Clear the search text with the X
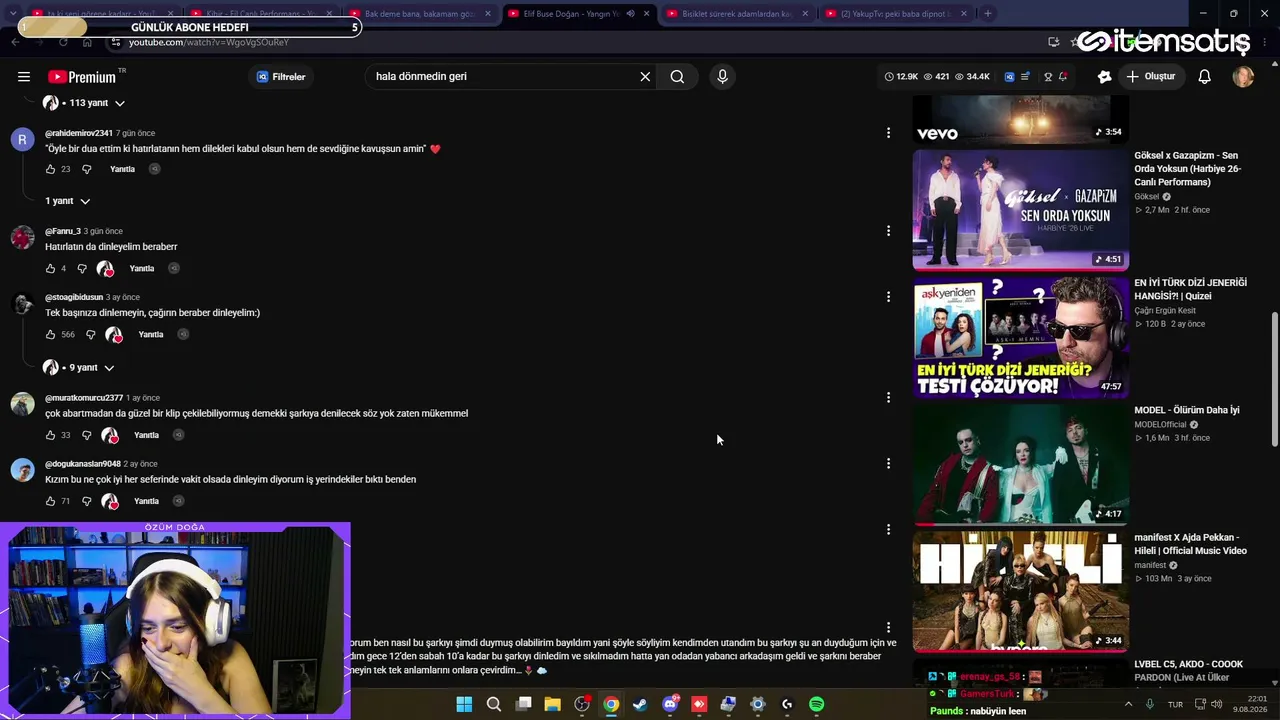The image size is (1280, 720). click(645, 77)
